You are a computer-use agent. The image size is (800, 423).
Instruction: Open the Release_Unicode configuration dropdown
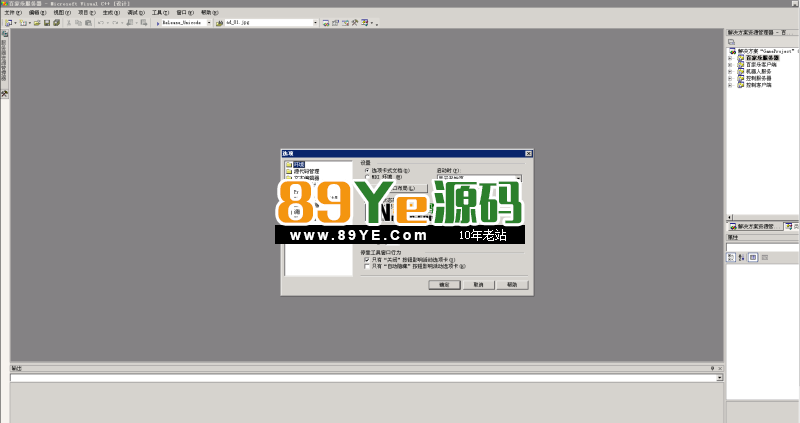click(x=209, y=23)
